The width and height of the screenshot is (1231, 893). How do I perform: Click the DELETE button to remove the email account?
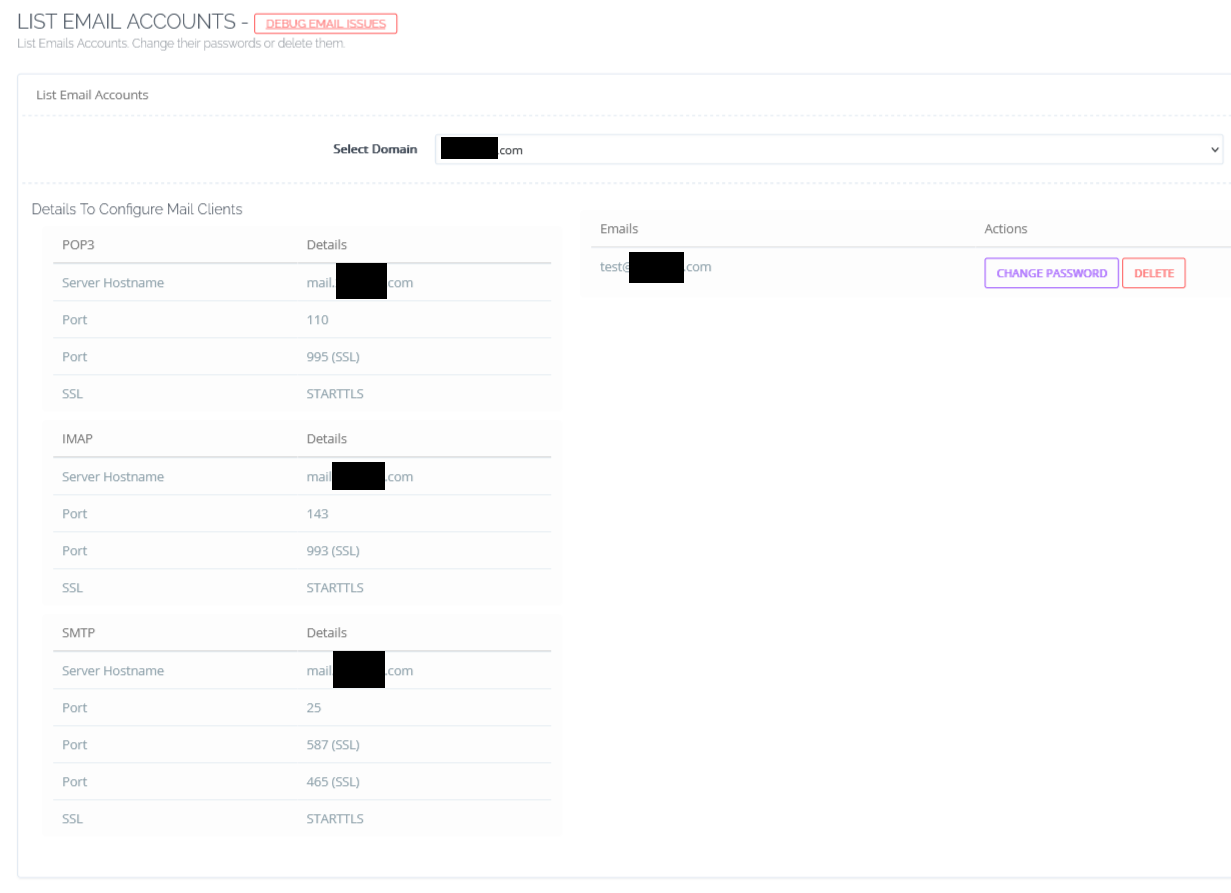point(1153,272)
